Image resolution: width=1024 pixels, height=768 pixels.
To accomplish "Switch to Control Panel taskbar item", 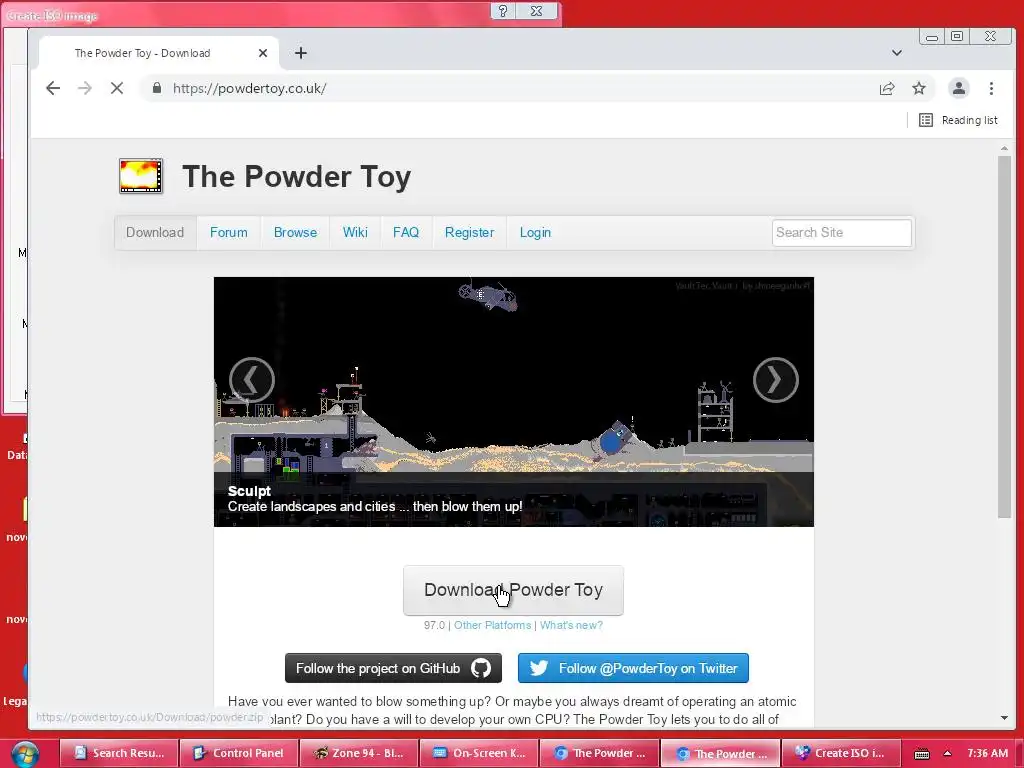I will point(239,753).
